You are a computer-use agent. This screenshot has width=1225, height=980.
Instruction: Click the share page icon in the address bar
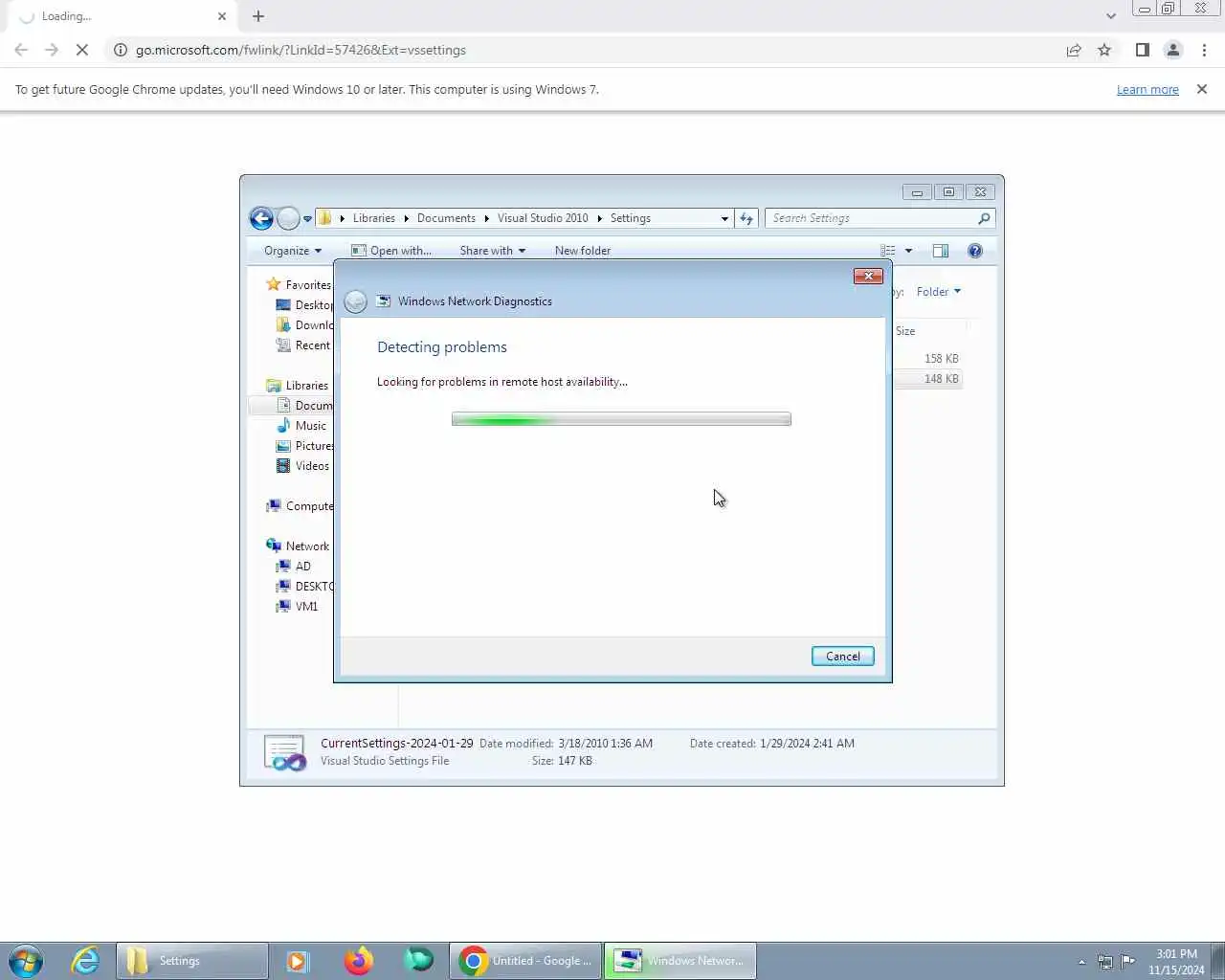point(1074,50)
